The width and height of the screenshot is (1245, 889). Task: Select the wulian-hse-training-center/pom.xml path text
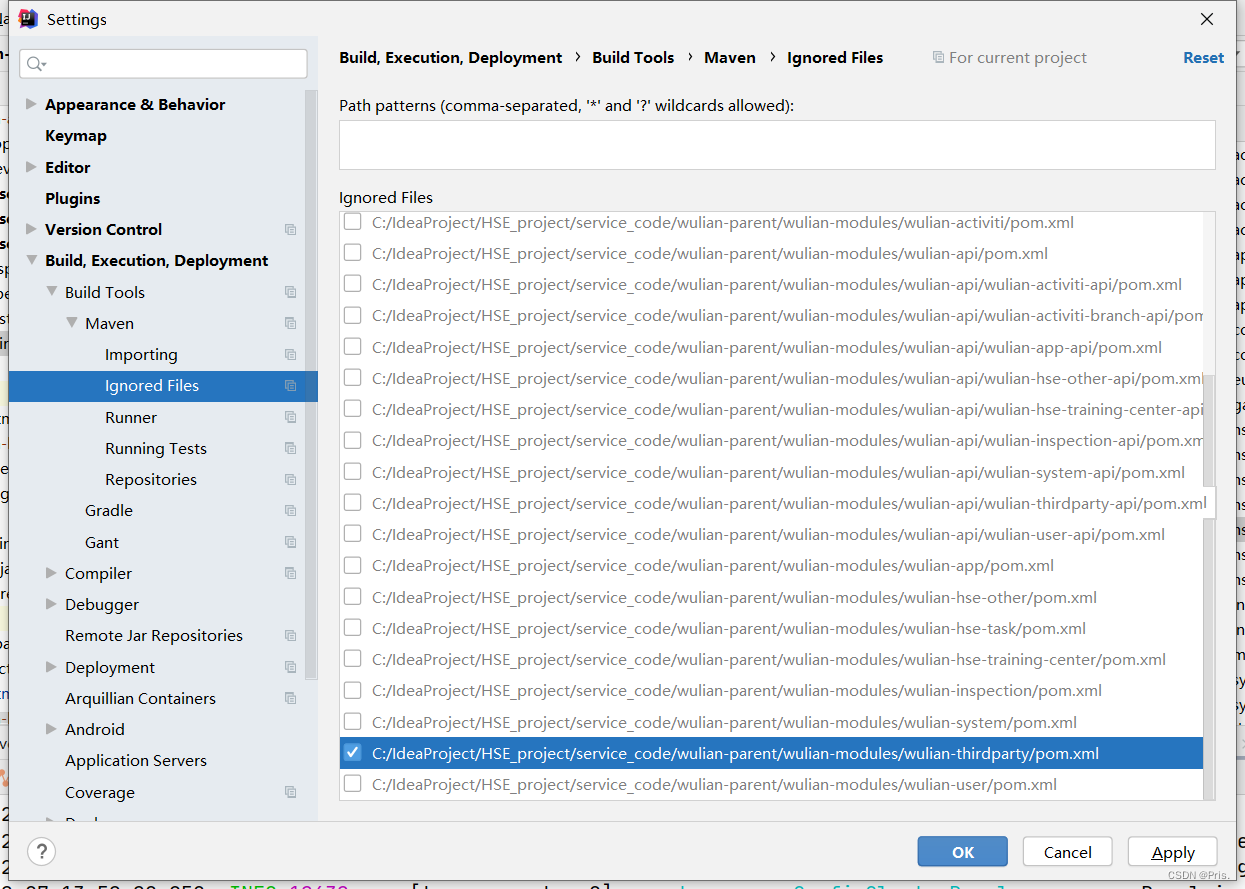(x=768, y=659)
